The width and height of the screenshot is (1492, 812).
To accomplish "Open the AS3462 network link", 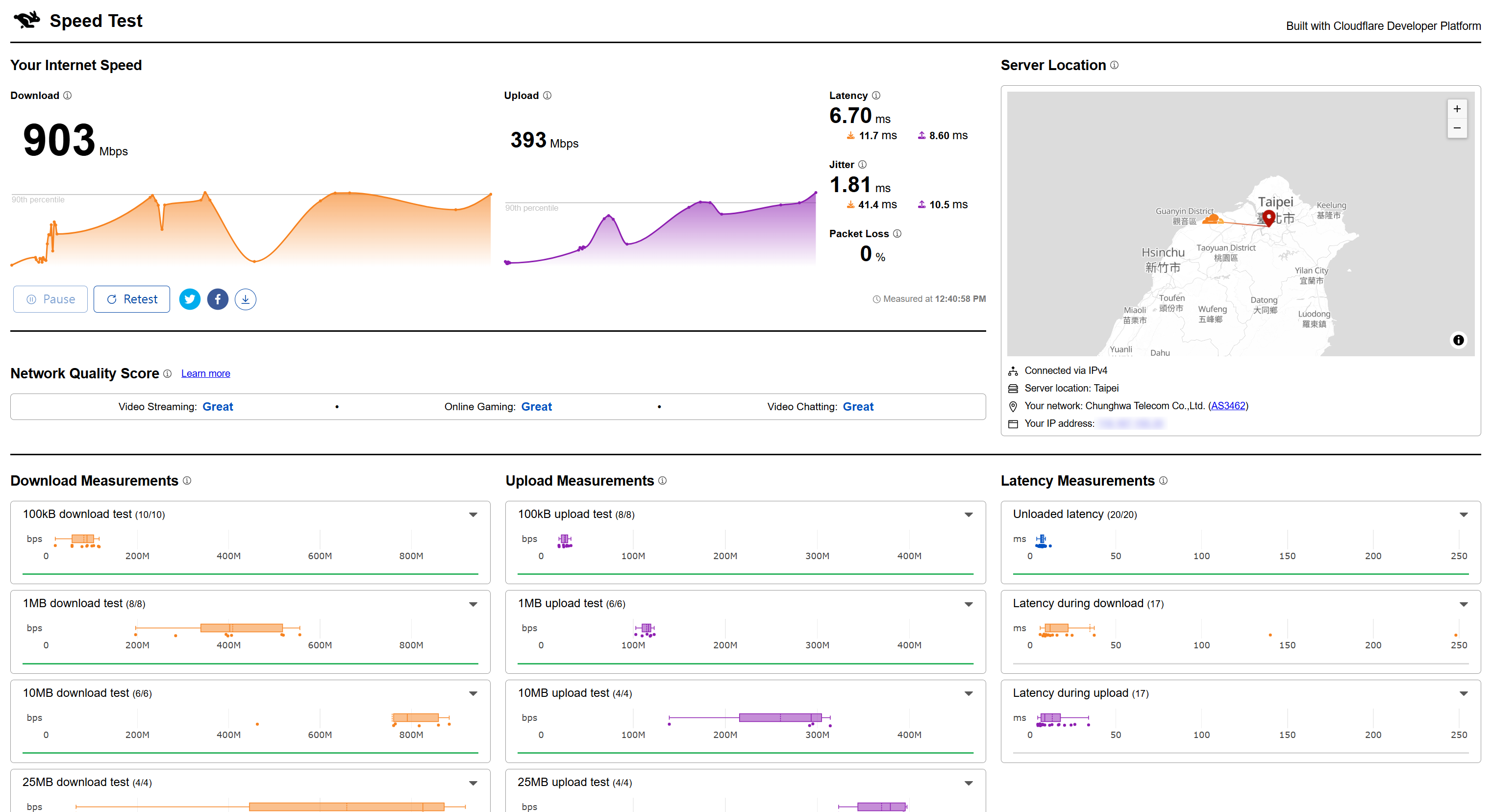I will 1227,405.
